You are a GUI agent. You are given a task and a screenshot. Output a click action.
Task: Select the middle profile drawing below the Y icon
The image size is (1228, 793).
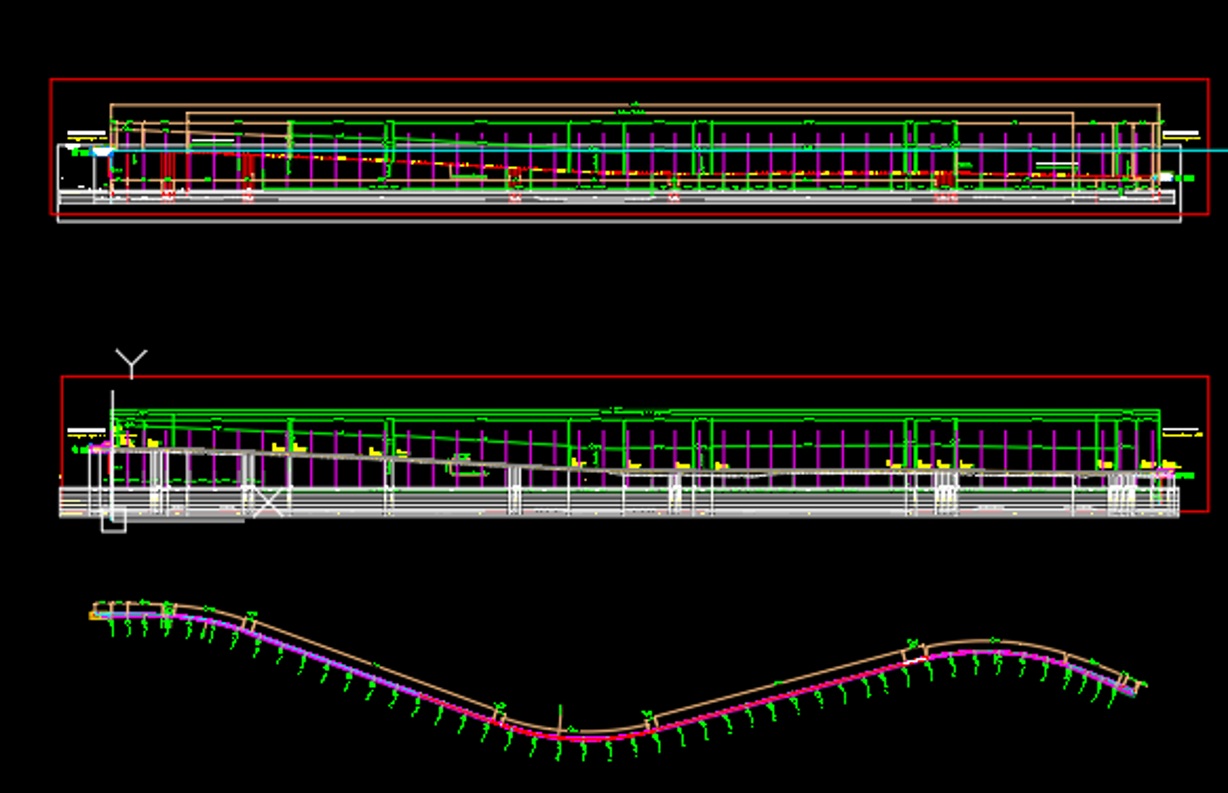(635, 446)
